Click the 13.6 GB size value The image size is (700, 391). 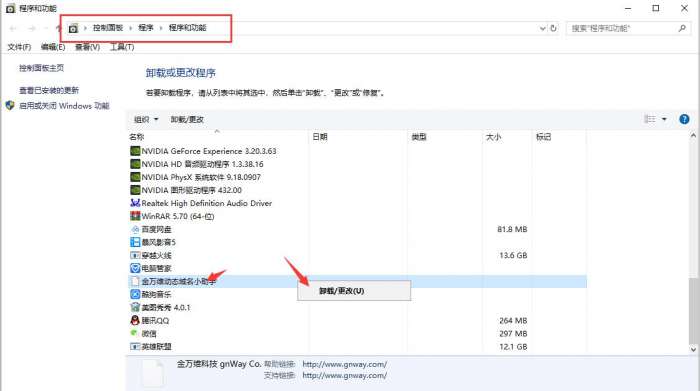[x=513, y=255]
